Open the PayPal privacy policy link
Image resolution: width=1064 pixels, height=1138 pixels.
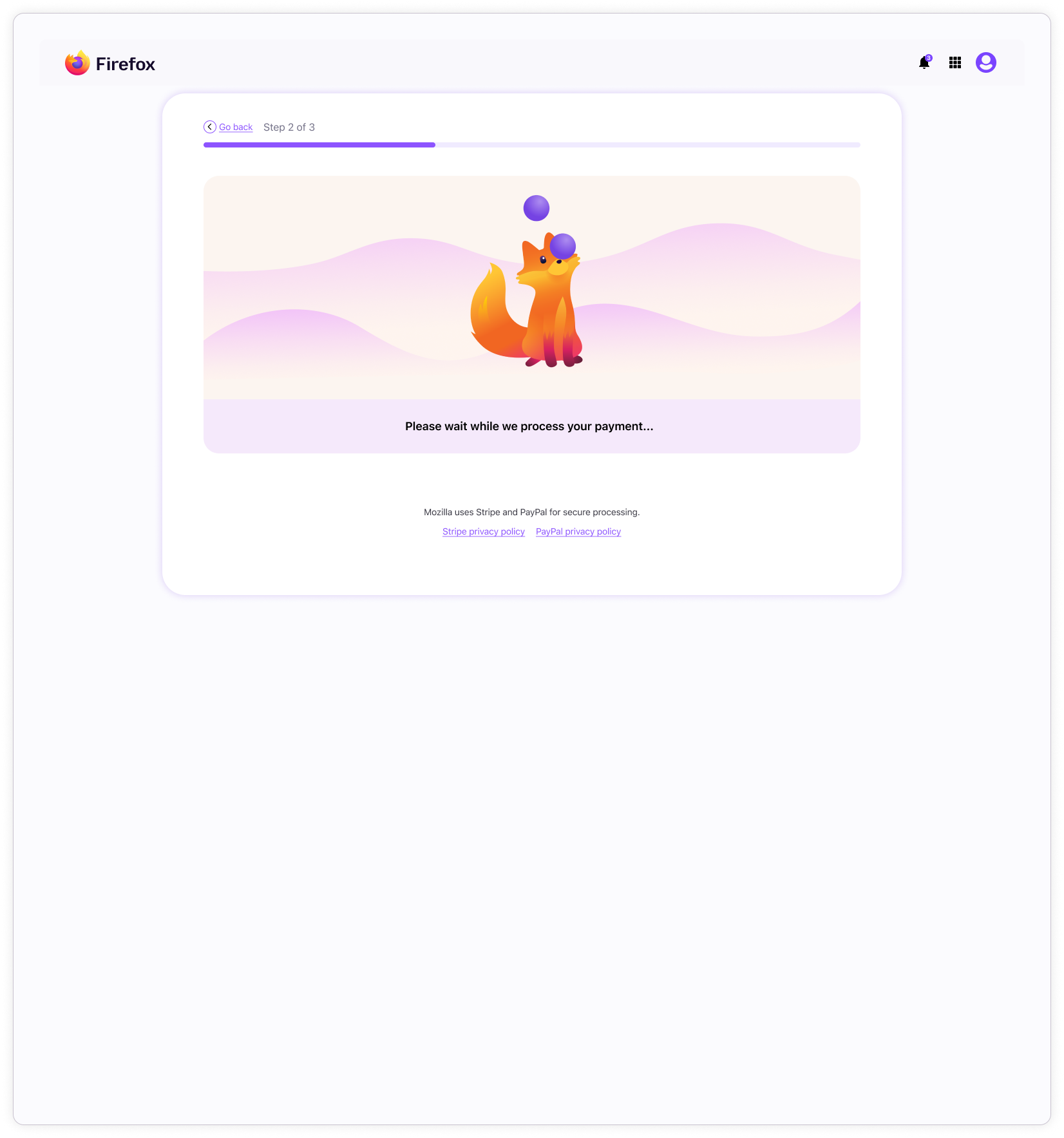click(578, 531)
